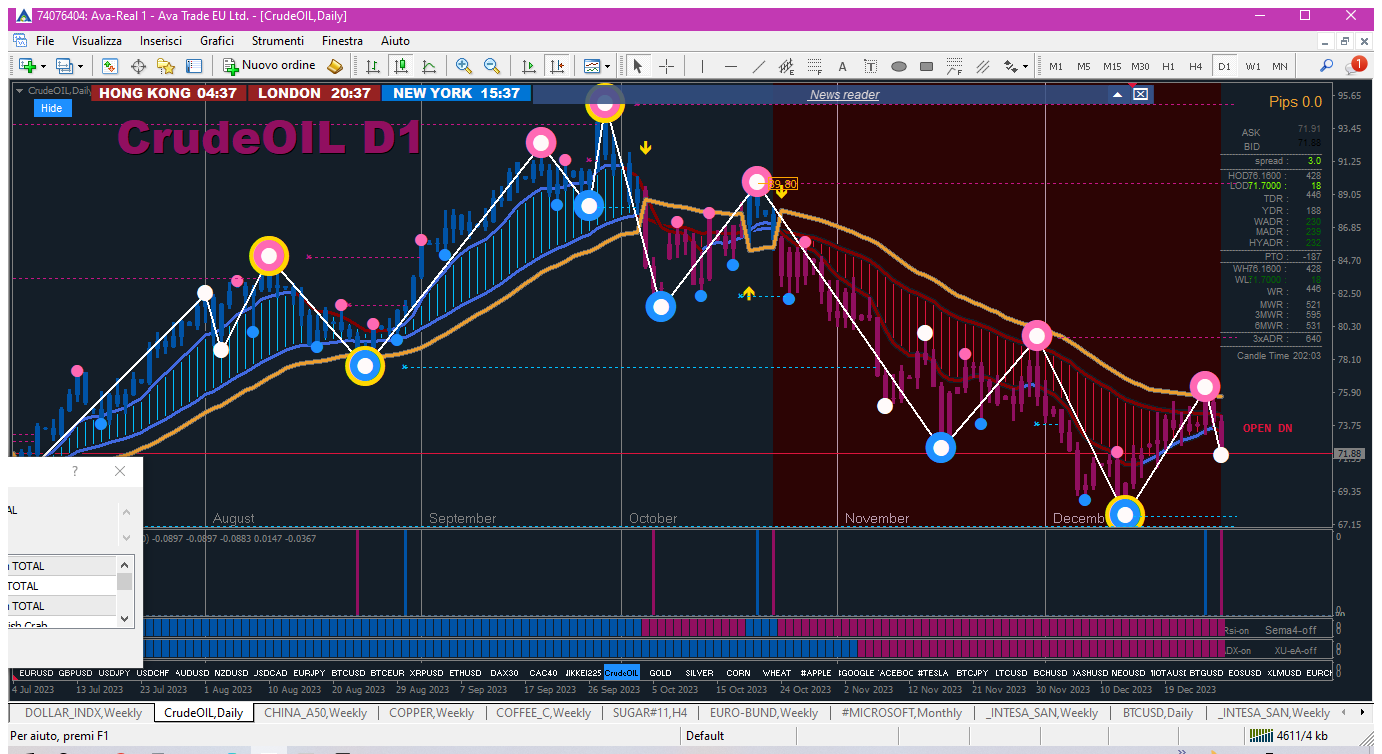The image size is (1382, 754).
Task: Select the EURUSD symbol button
Action: (x=36, y=673)
